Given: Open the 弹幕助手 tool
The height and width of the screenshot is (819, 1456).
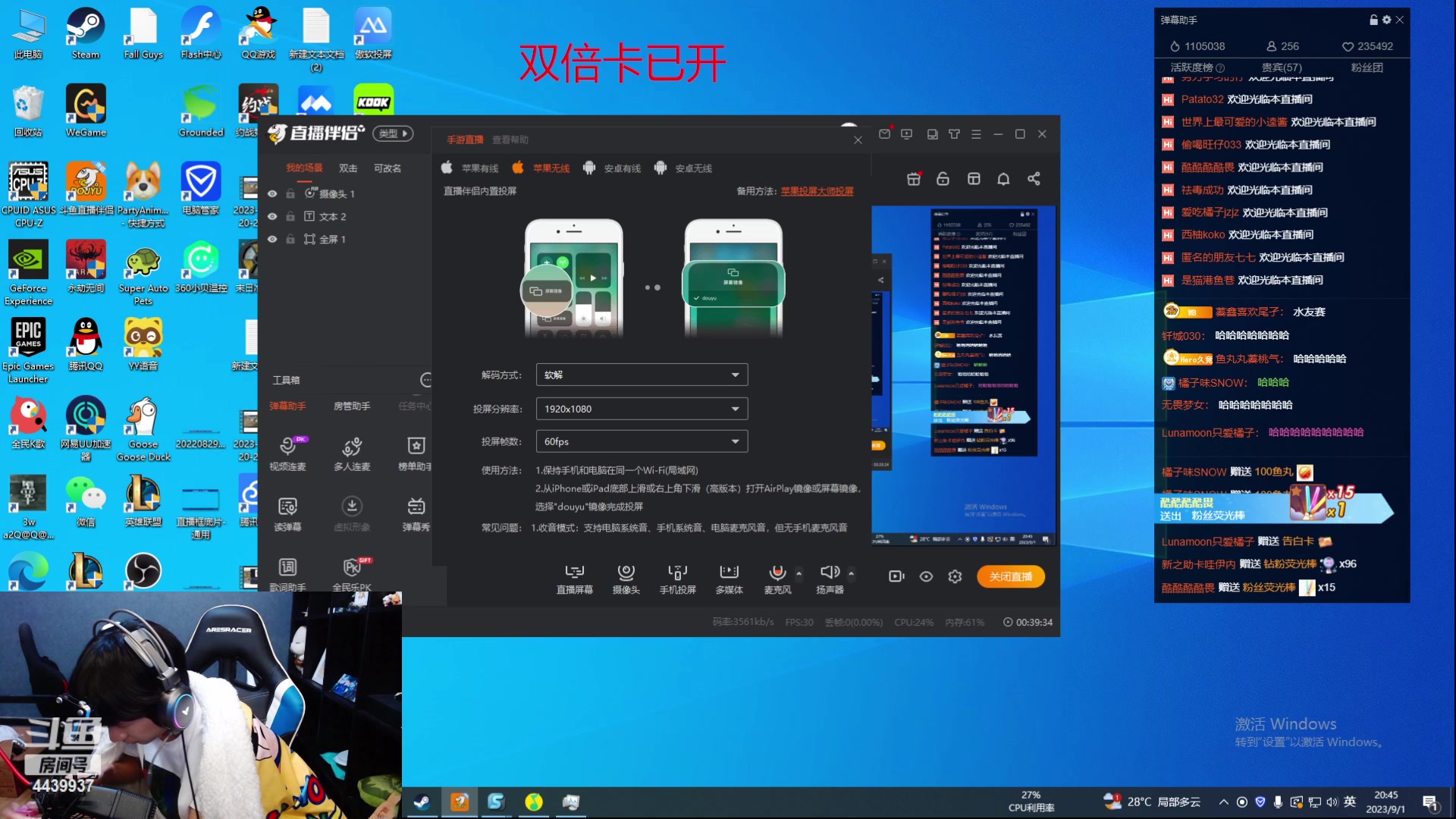Looking at the screenshot, I should tap(287, 406).
